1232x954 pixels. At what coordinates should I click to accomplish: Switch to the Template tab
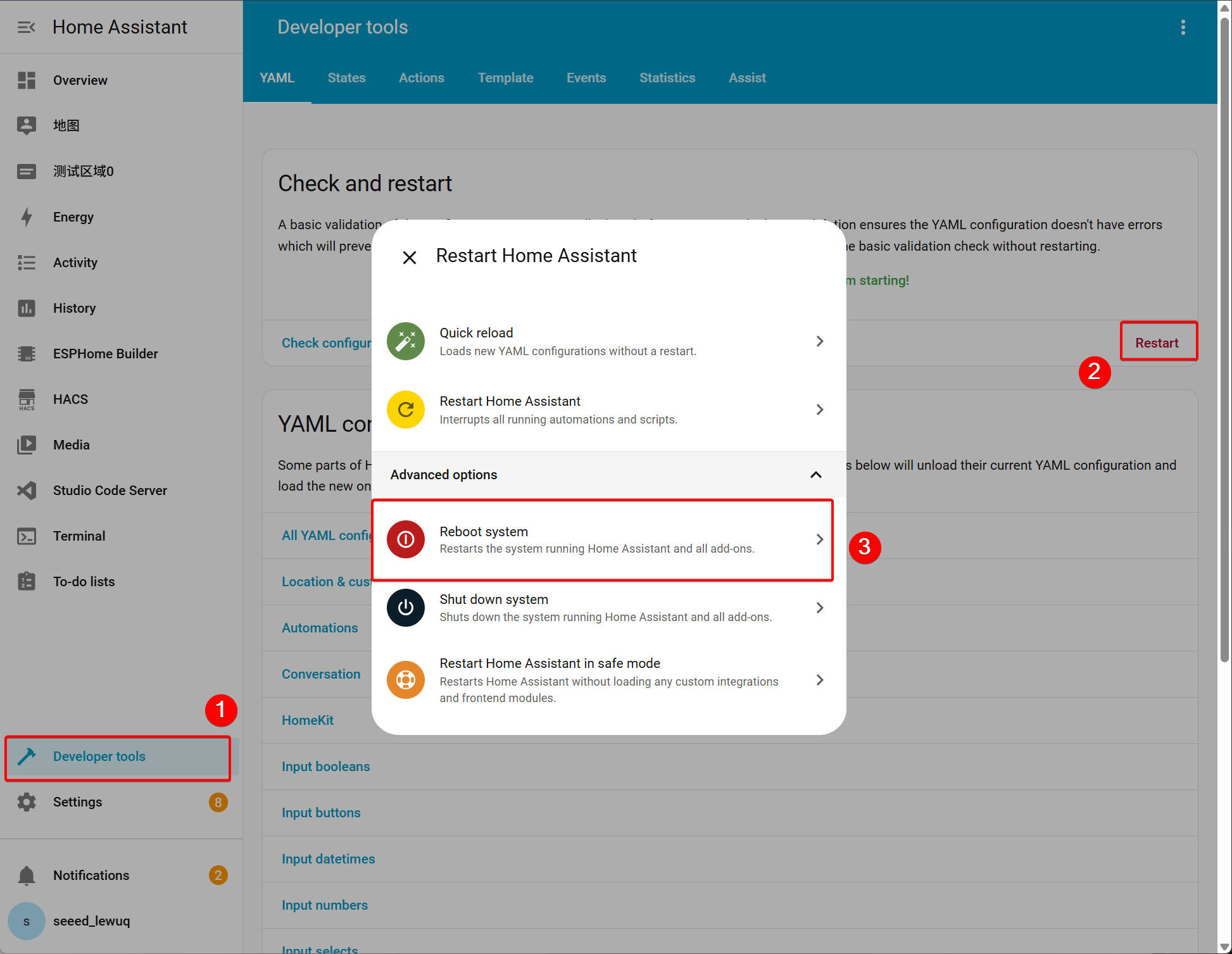coord(505,78)
